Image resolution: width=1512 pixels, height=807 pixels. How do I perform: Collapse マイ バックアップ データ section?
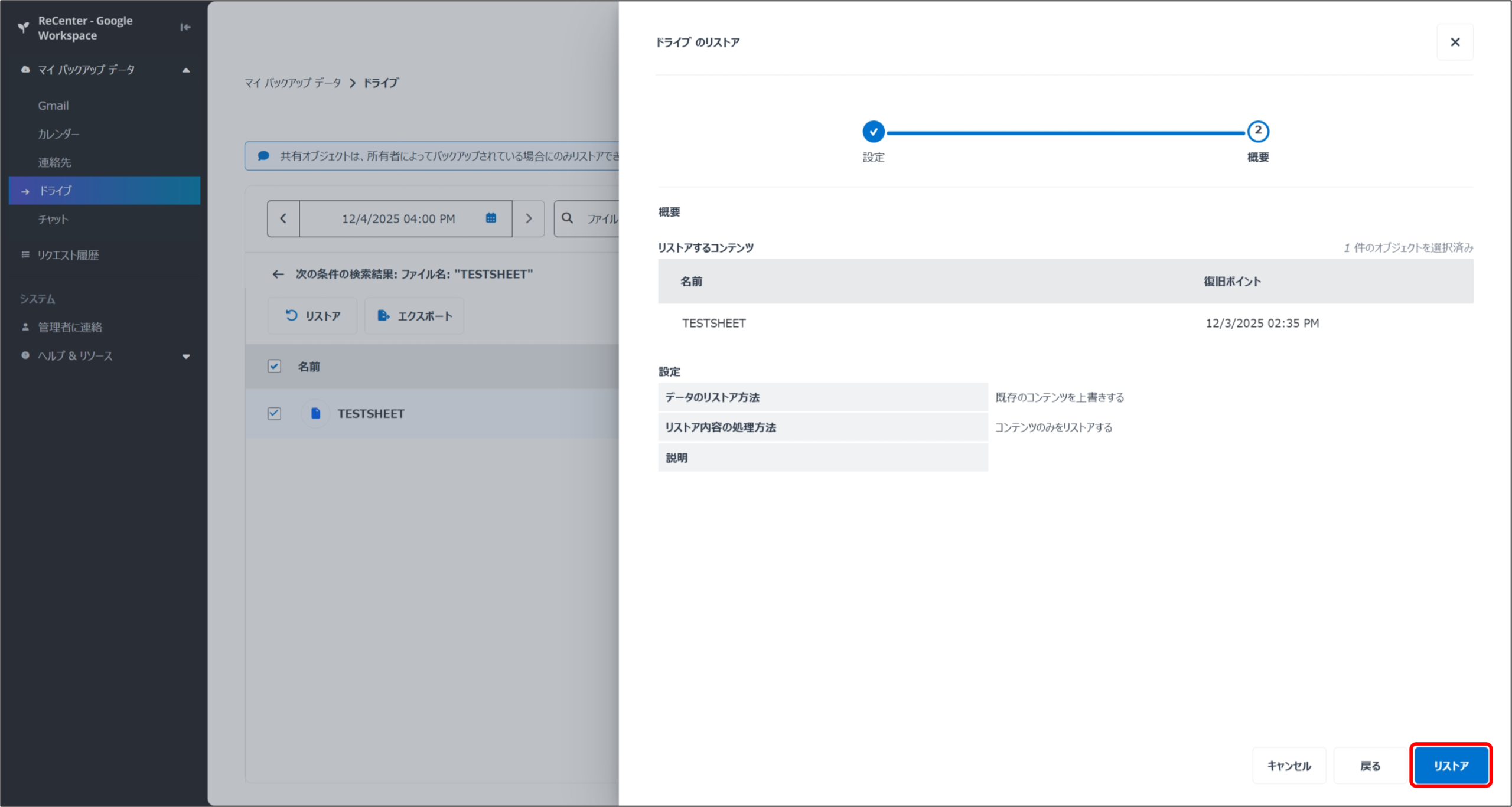point(186,70)
